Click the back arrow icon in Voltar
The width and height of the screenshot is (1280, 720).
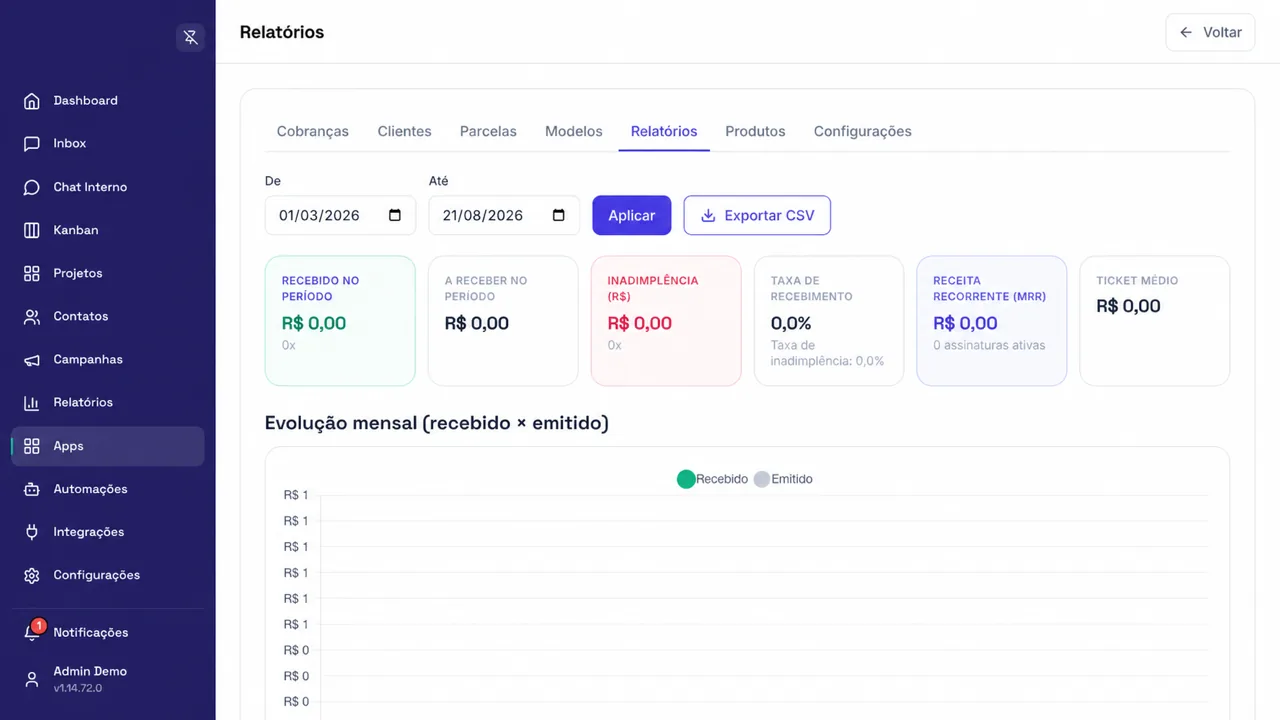click(x=1186, y=32)
